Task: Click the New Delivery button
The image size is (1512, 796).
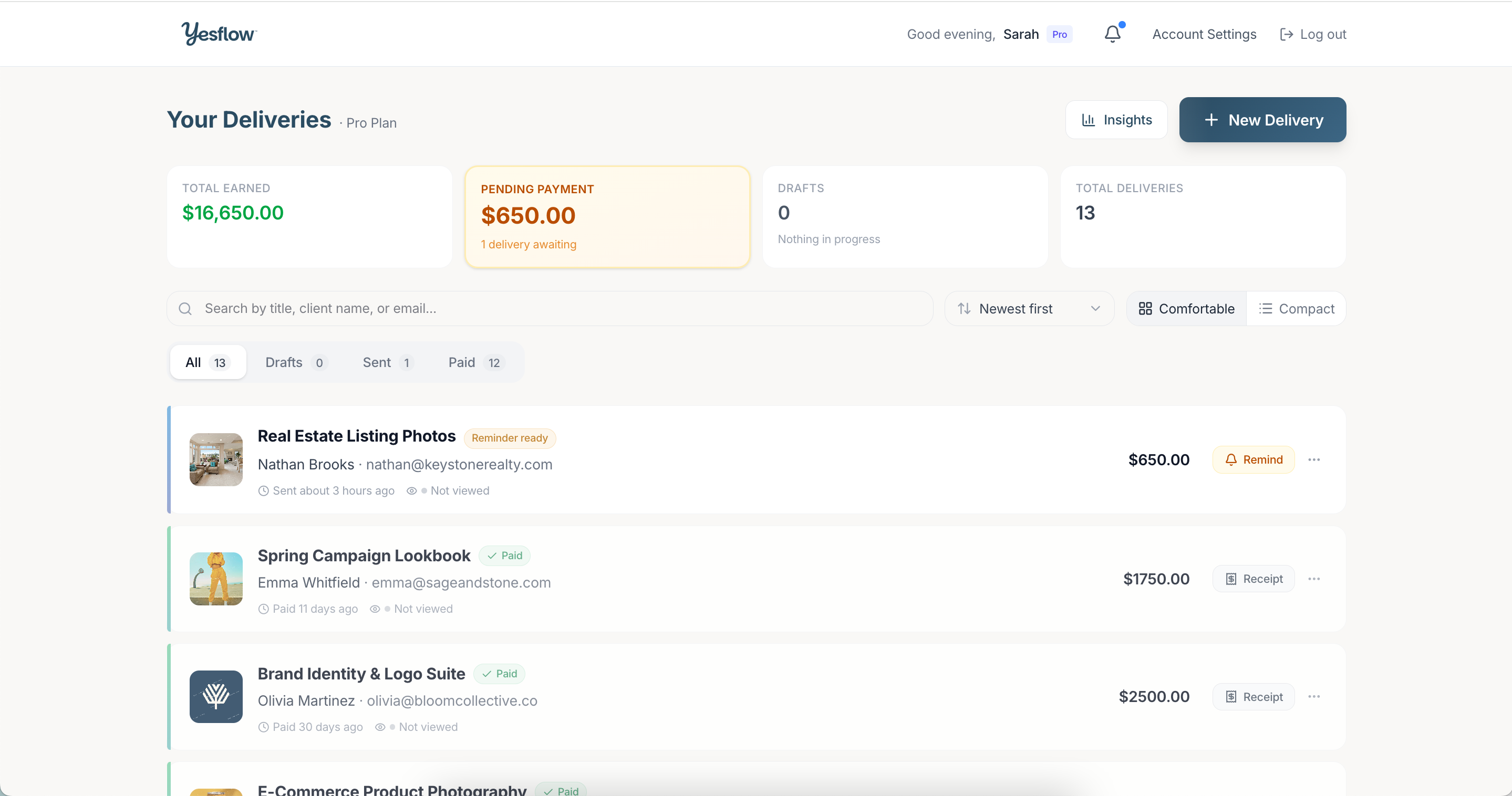Action: point(1262,120)
